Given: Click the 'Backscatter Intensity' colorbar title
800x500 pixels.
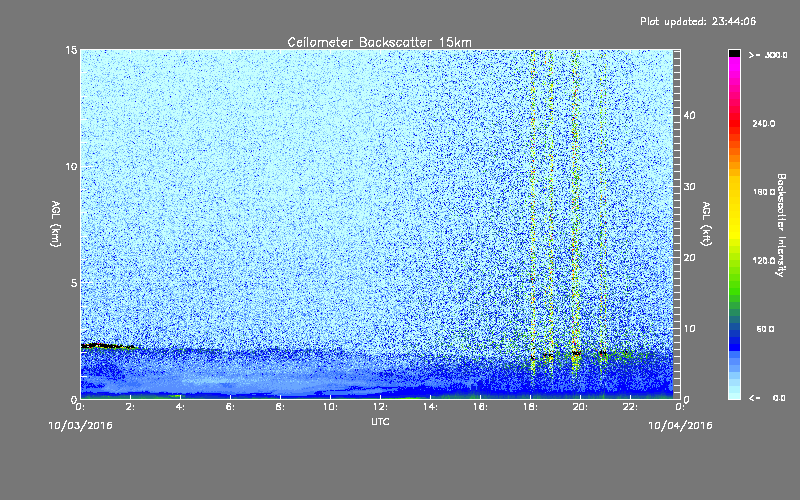Looking at the screenshot, I should coord(781,225).
